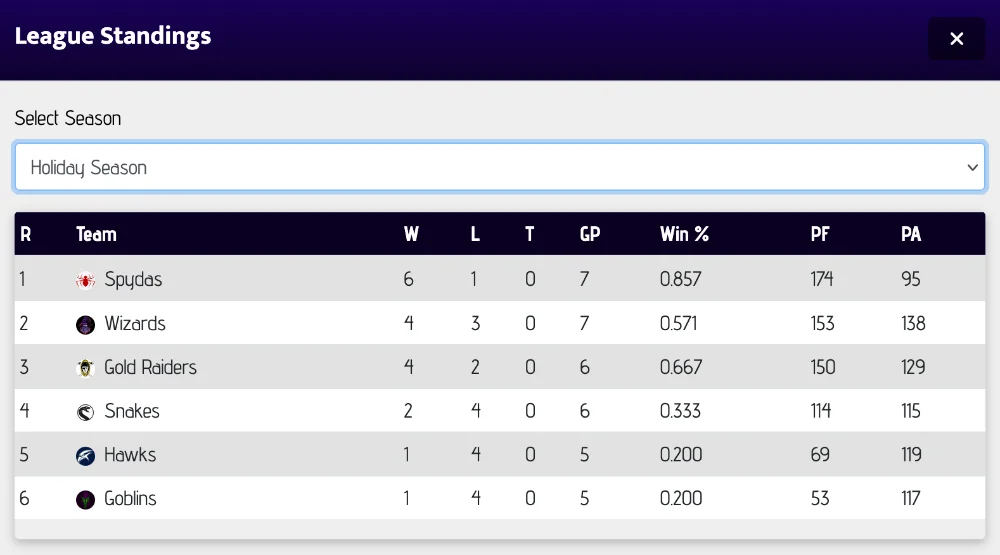Select the Gold Raiders team name

click(x=150, y=367)
